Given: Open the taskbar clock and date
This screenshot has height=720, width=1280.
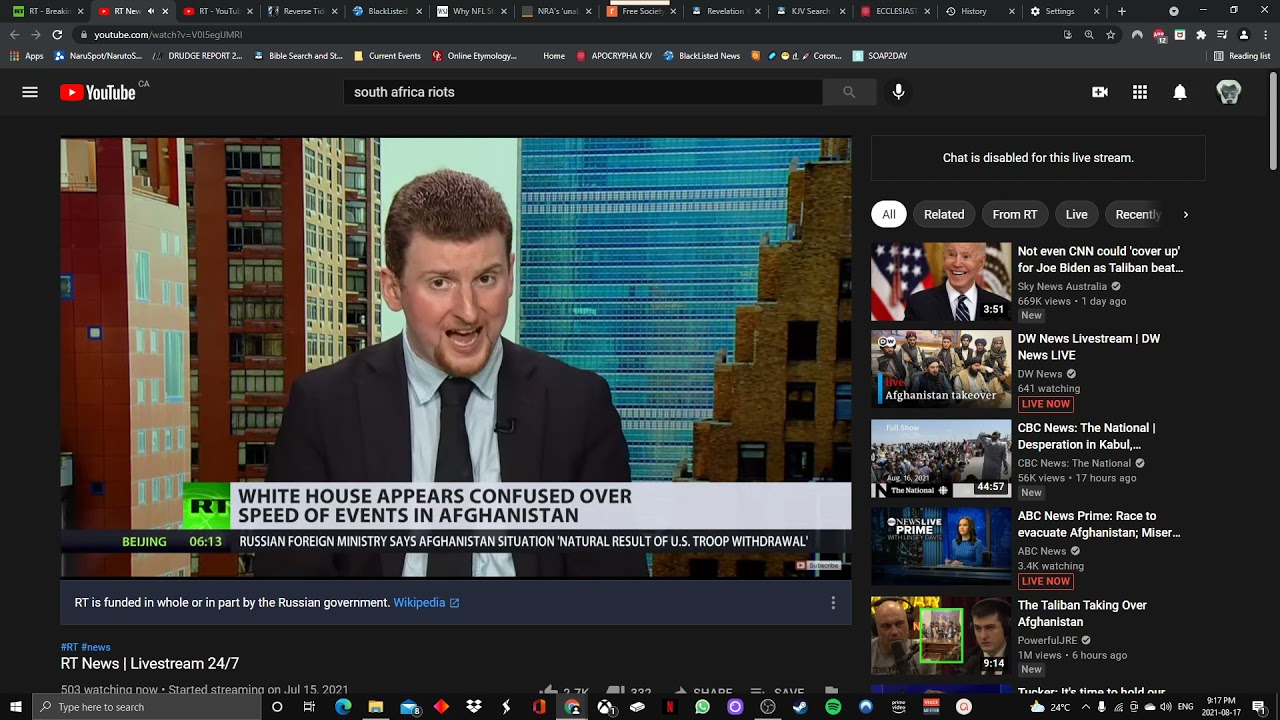Looking at the screenshot, I should [x=1220, y=707].
